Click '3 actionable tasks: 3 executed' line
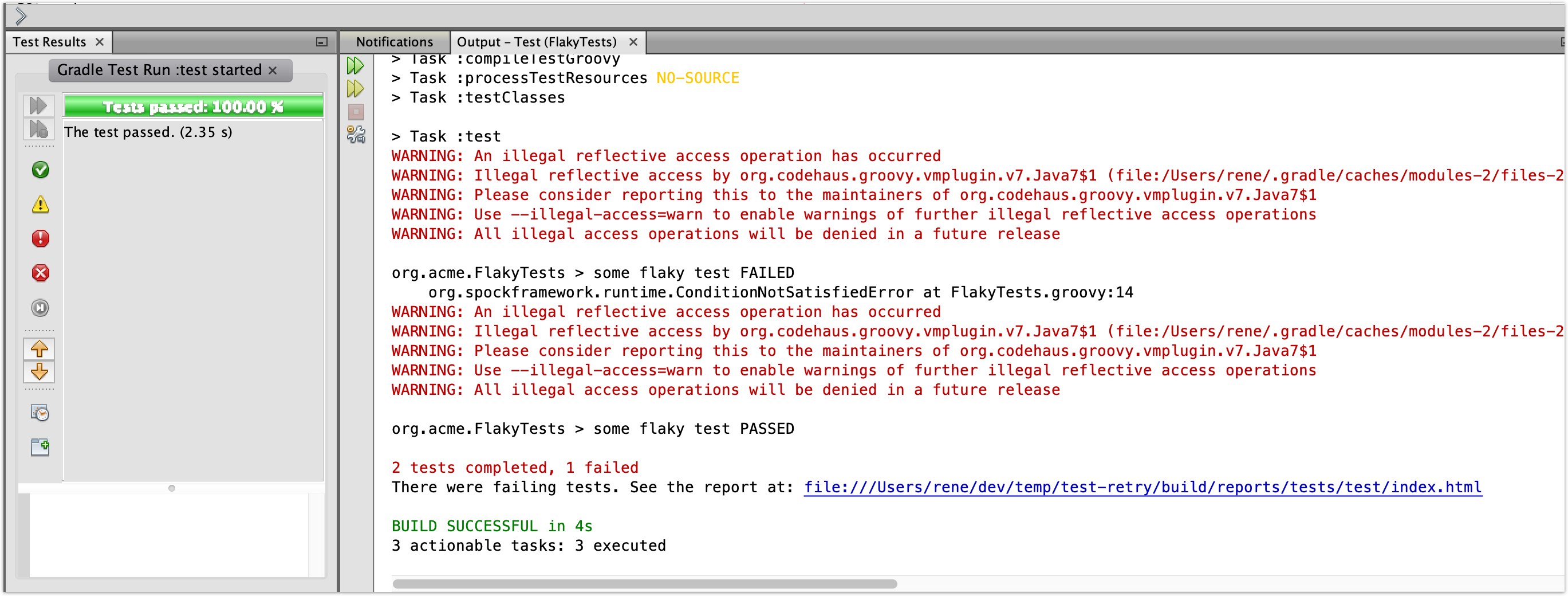The image size is (1568, 596). (x=529, y=546)
